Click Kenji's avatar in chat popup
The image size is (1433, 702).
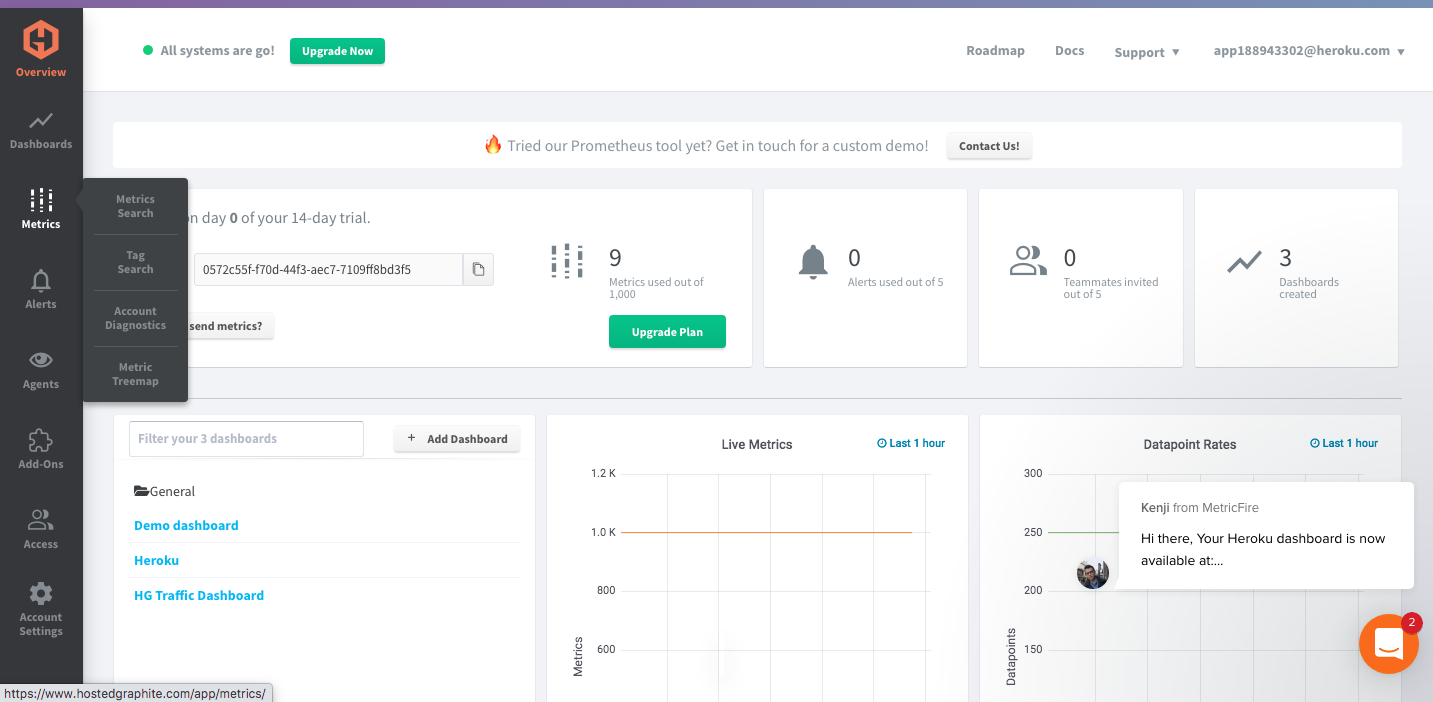1093,573
